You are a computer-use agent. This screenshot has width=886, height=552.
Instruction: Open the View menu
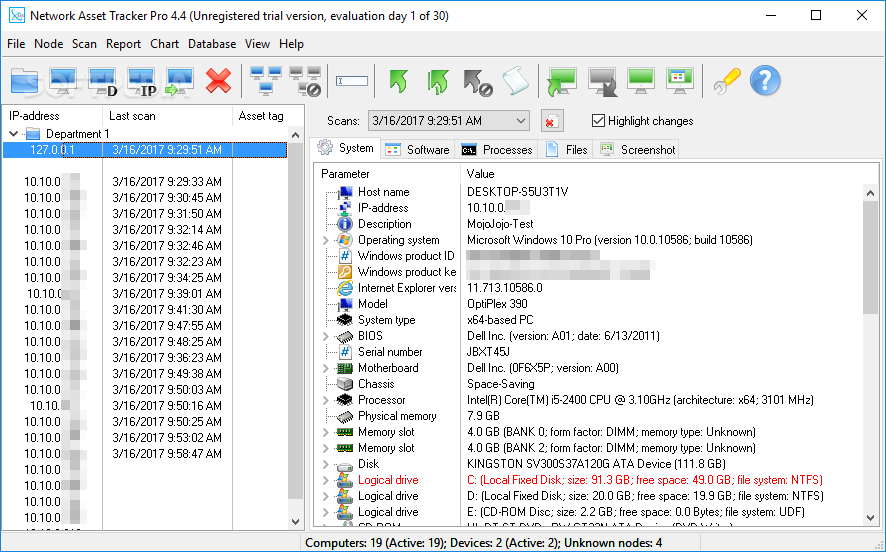point(257,44)
